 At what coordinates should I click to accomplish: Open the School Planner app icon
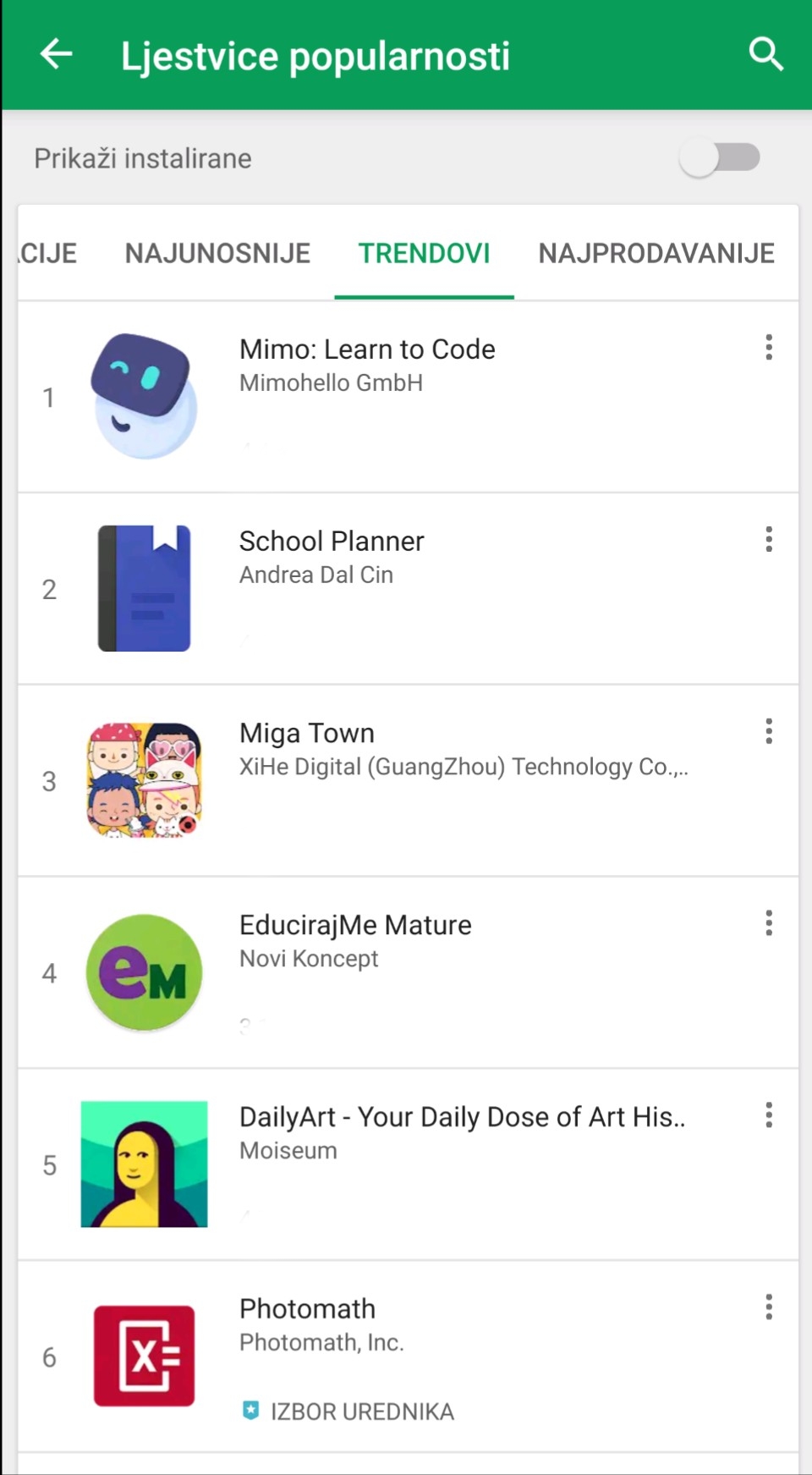[144, 588]
